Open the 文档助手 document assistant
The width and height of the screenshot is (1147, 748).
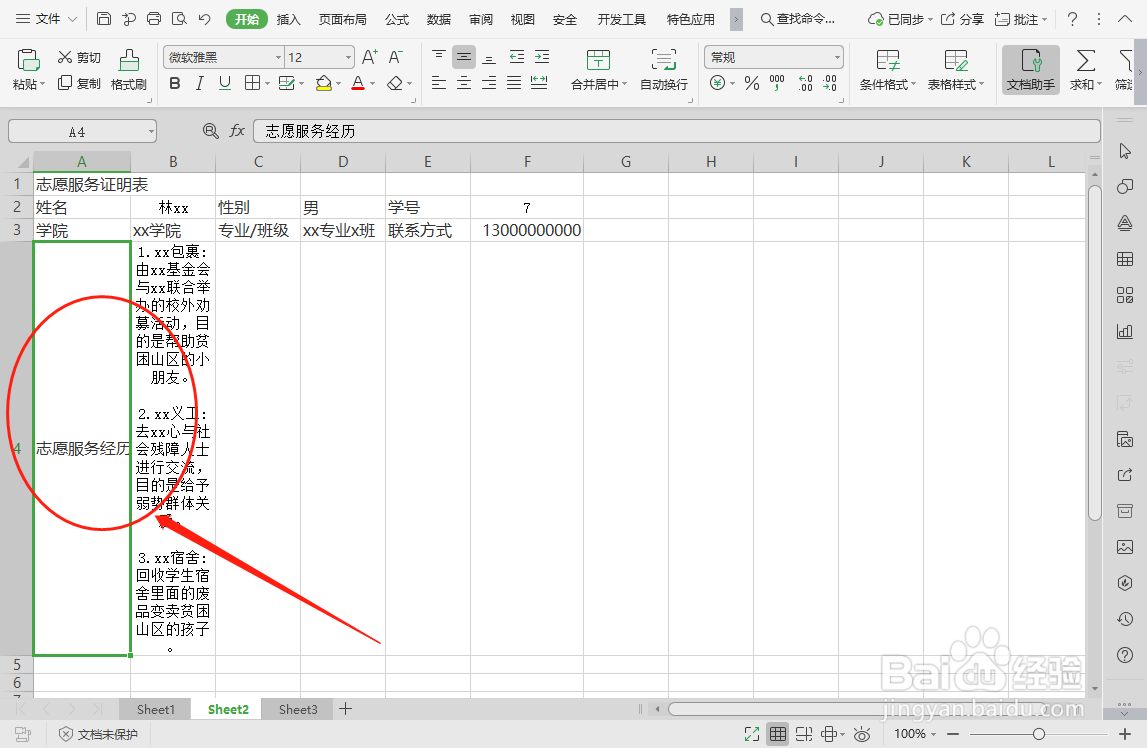click(x=1030, y=70)
